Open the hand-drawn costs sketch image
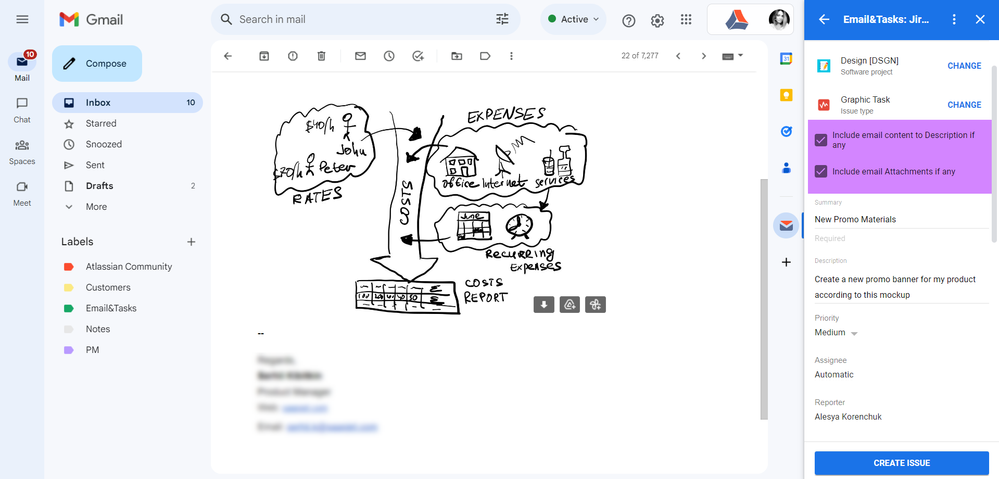 [430, 210]
